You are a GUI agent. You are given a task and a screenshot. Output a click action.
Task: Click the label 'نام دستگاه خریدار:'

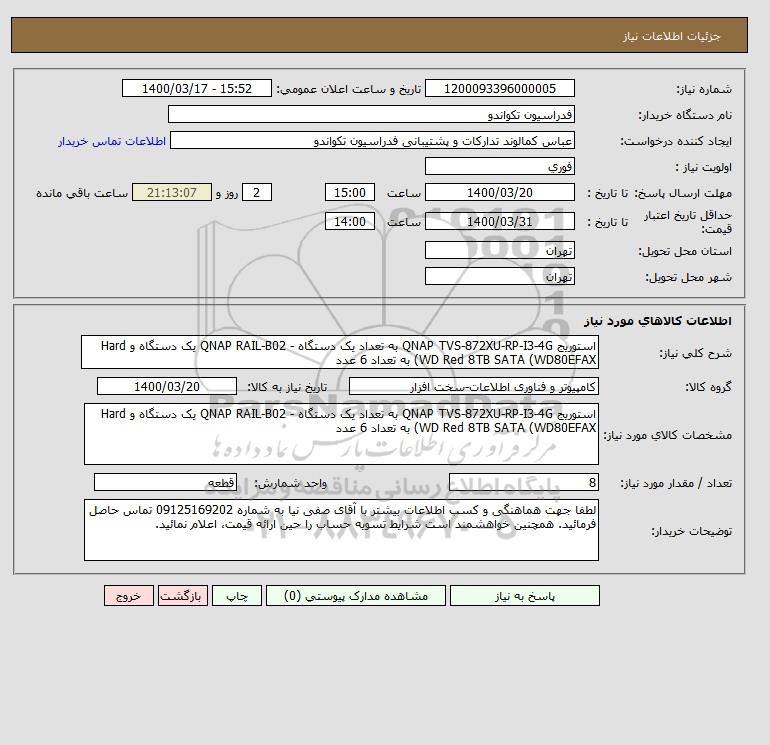point(685,115)
